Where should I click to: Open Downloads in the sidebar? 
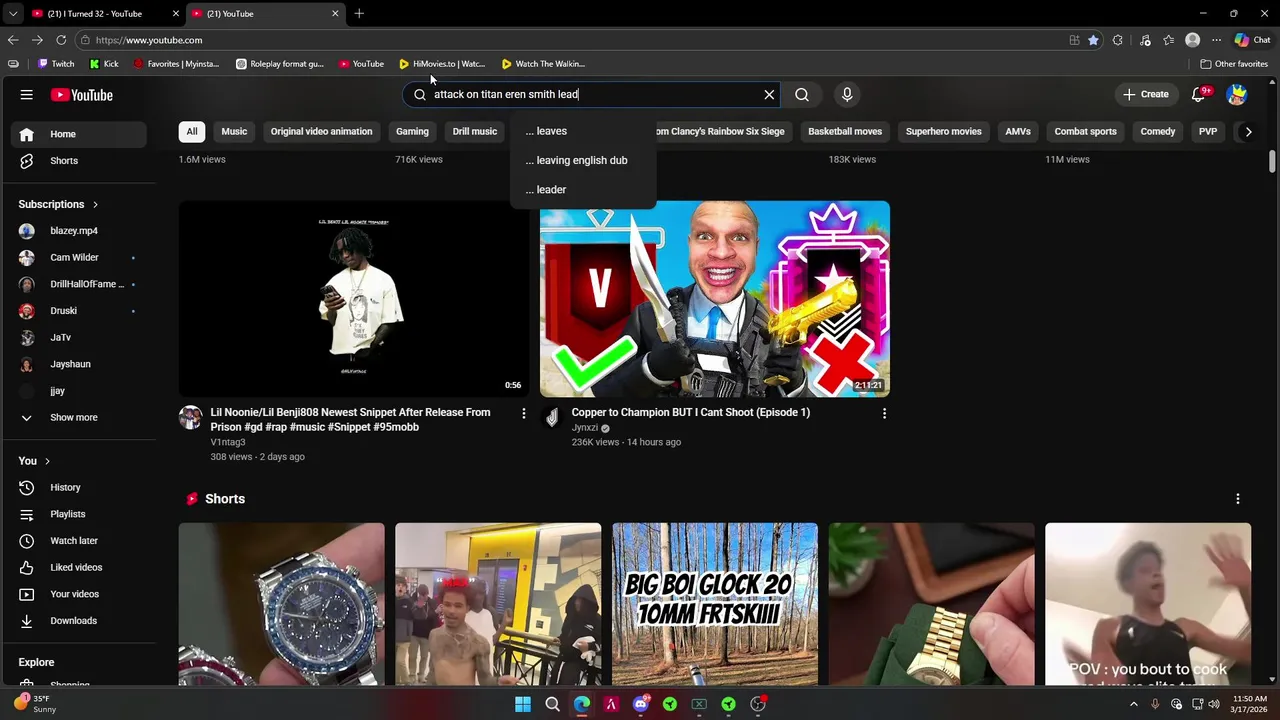tap(80, 621)
